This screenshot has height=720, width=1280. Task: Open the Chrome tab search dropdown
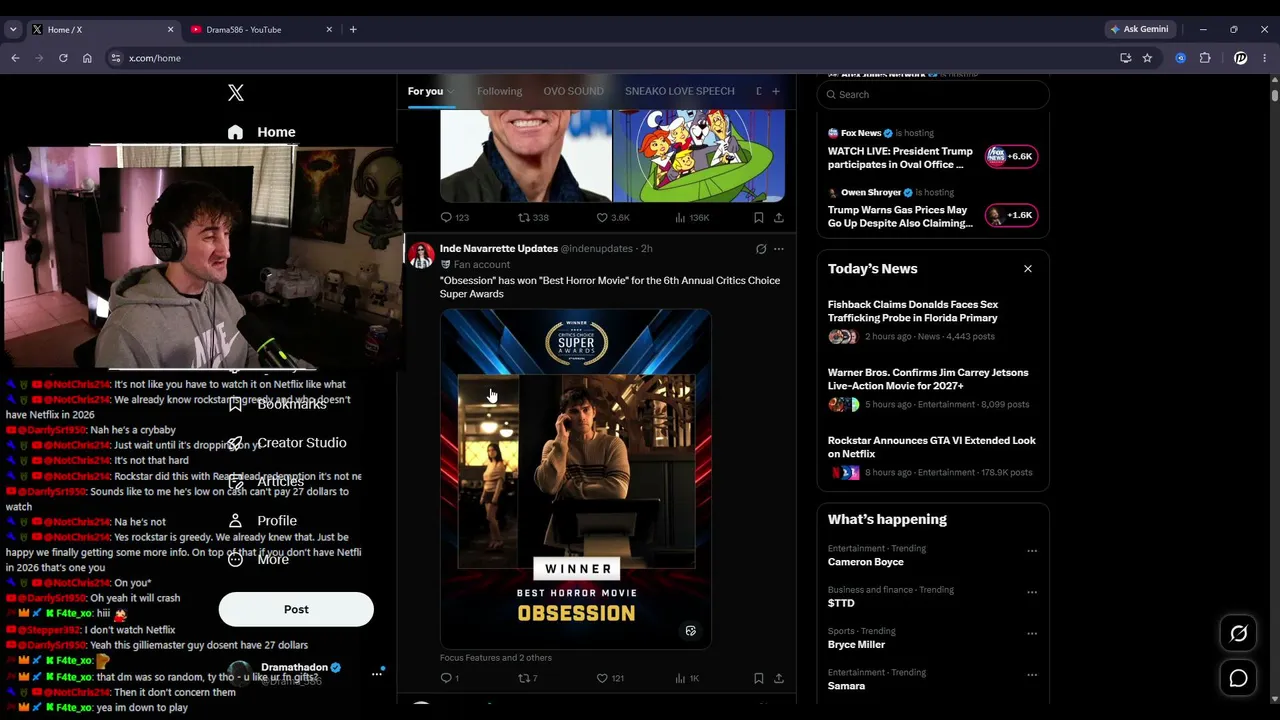[x=13, y=30]
